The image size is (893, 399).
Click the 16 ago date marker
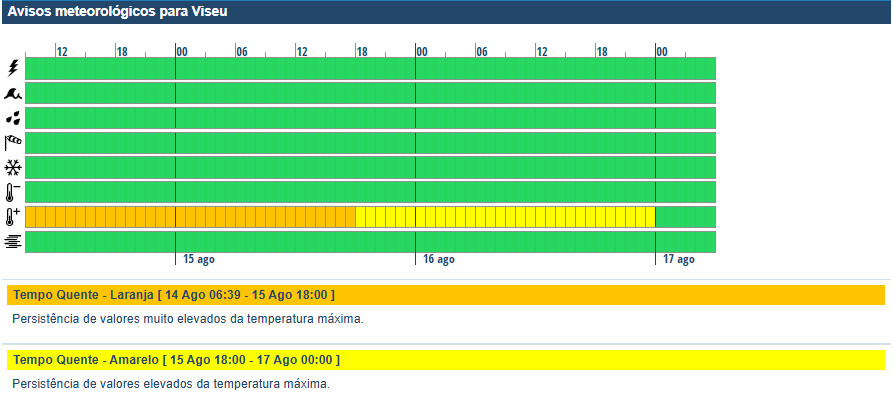(439, 260)
